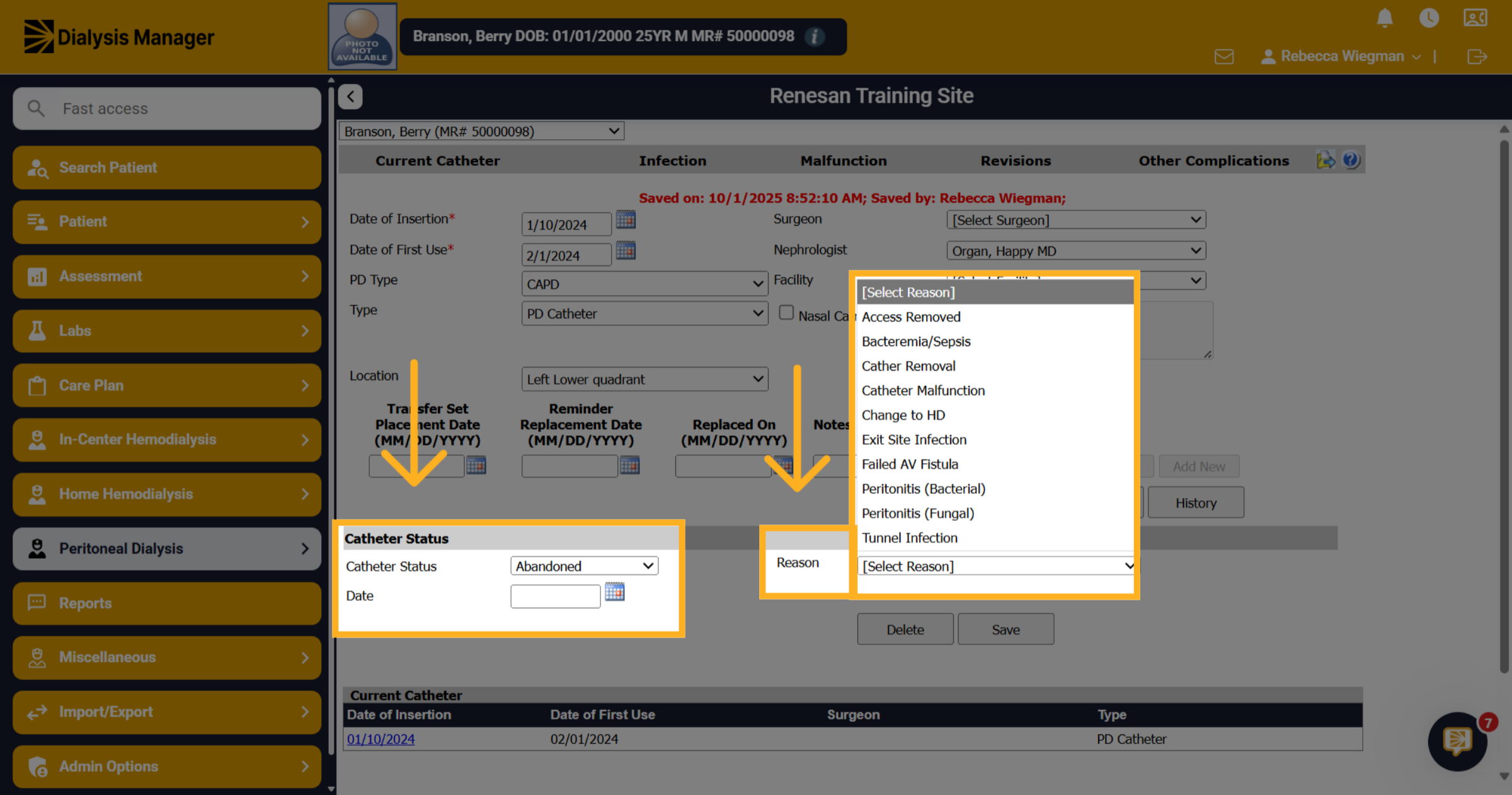Click the Save button
The width and height of the screenshot is (1512, 795).
coord(1005,629)
